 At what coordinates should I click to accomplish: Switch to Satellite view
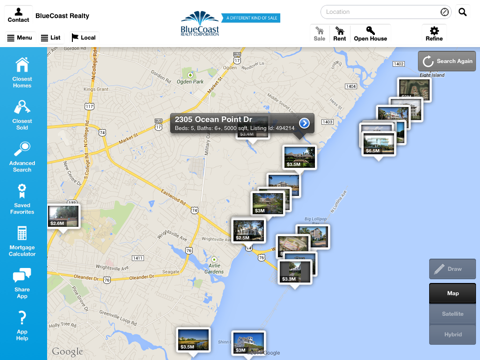[x=452, y=314]
